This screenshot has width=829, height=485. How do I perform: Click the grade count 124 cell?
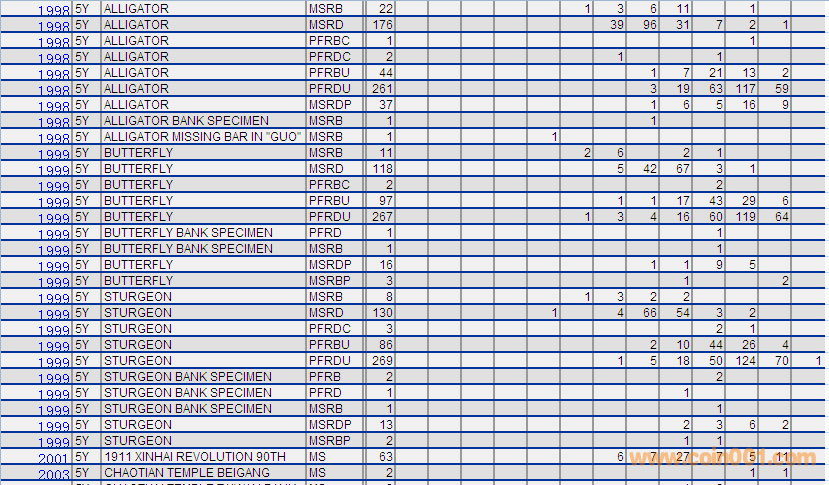(x=744, y=361)
